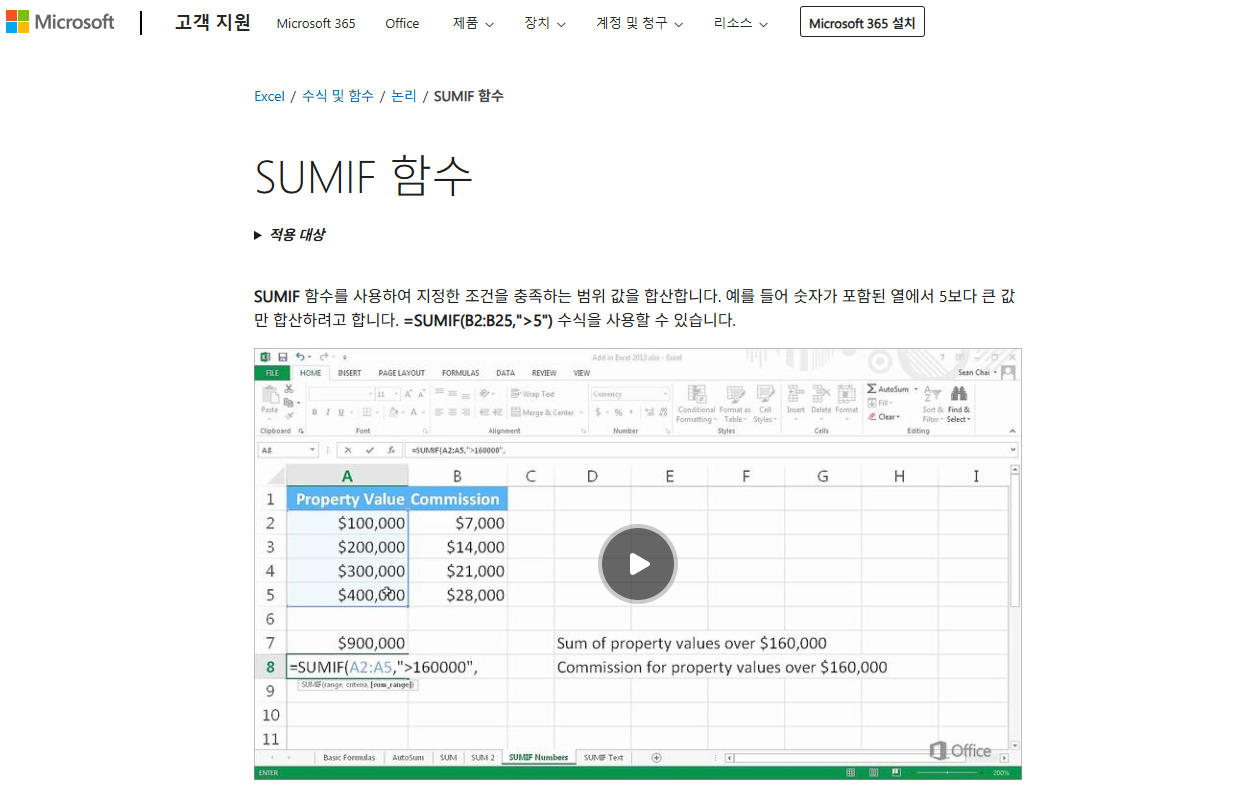
Task: Click Cut scissors icon in Excel ribbon
Action: click(x=288, y=389)
